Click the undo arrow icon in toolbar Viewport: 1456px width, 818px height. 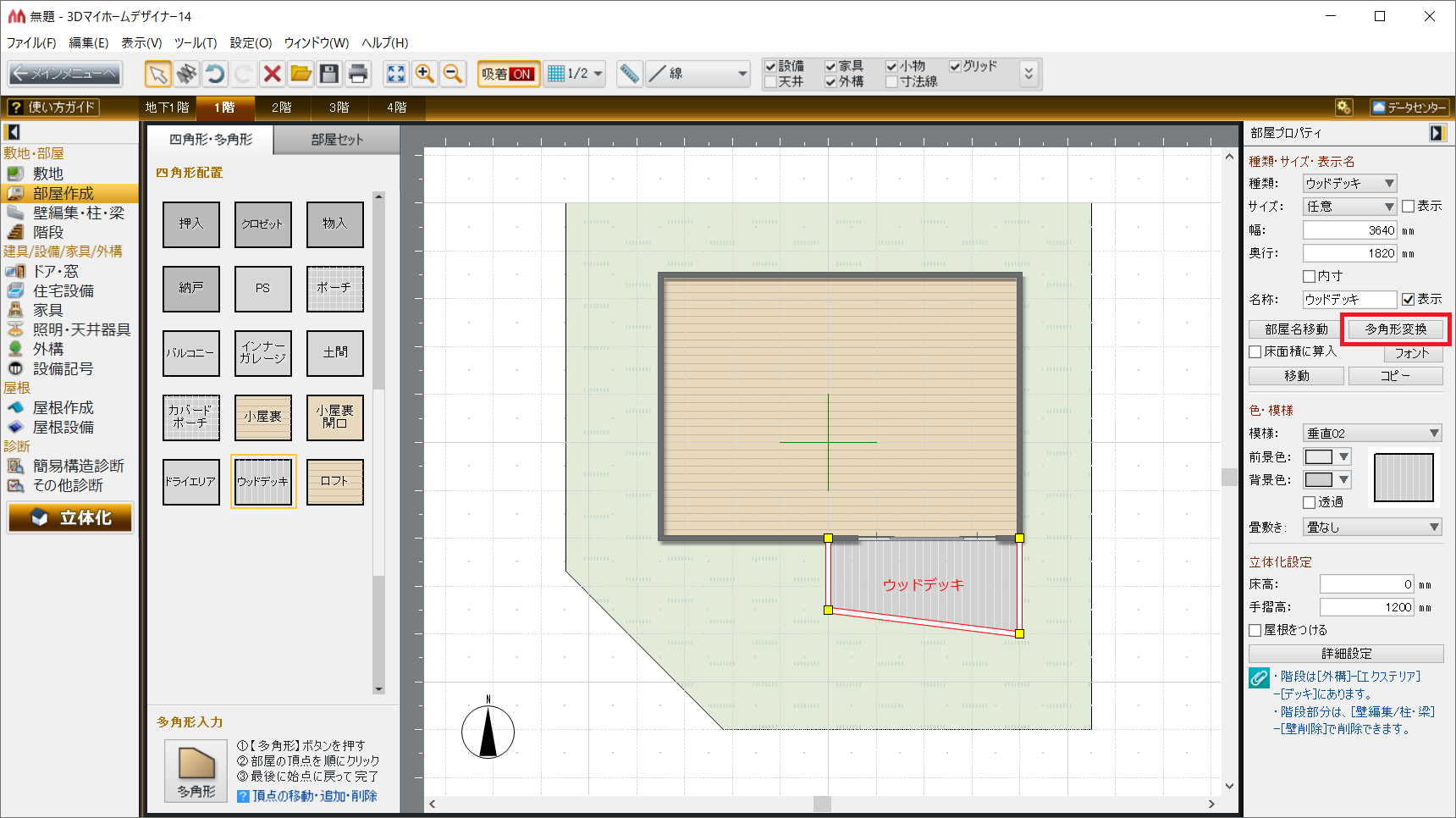(215, 75)
